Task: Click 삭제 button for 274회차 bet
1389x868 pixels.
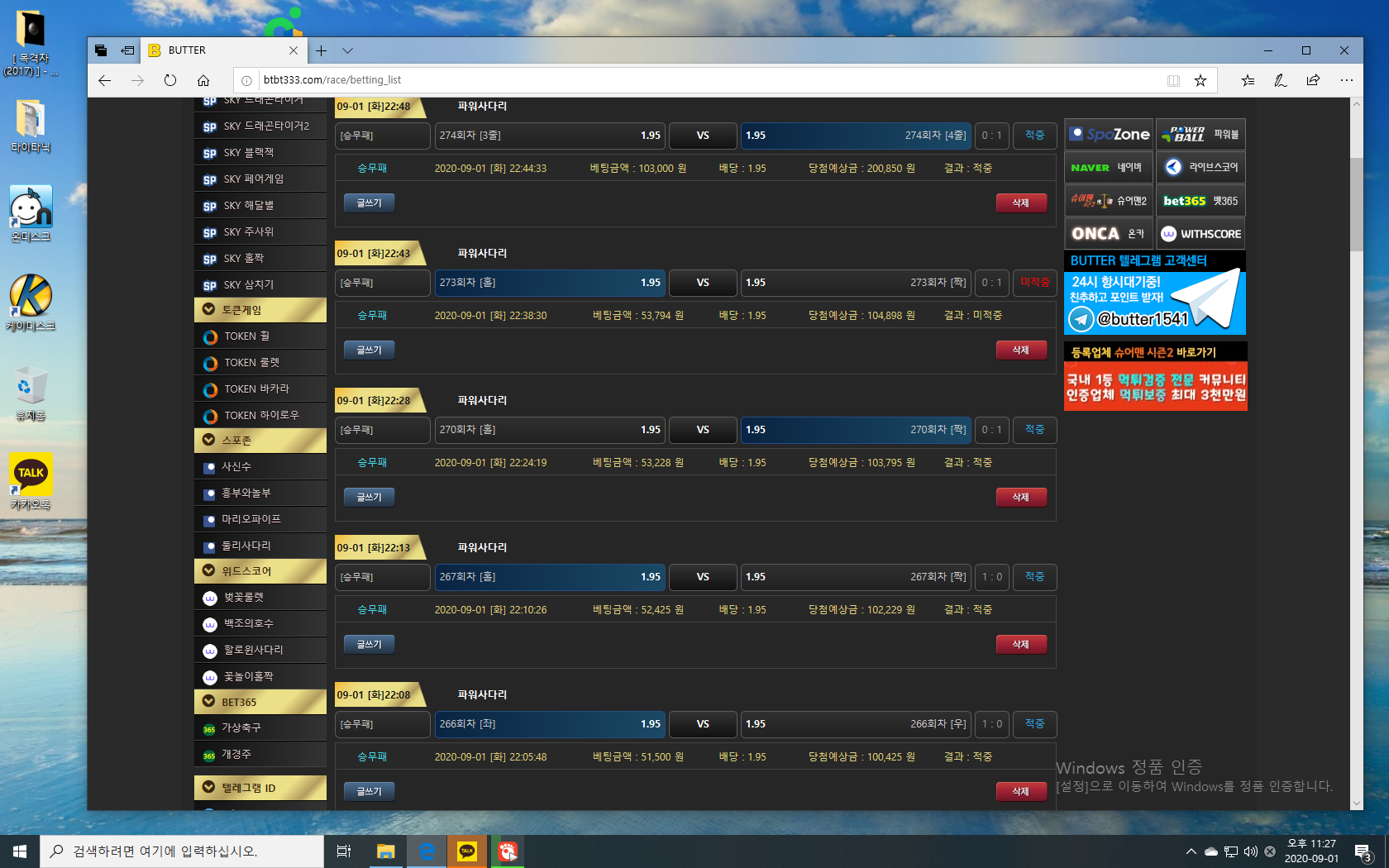Action: click(1021, 203)
